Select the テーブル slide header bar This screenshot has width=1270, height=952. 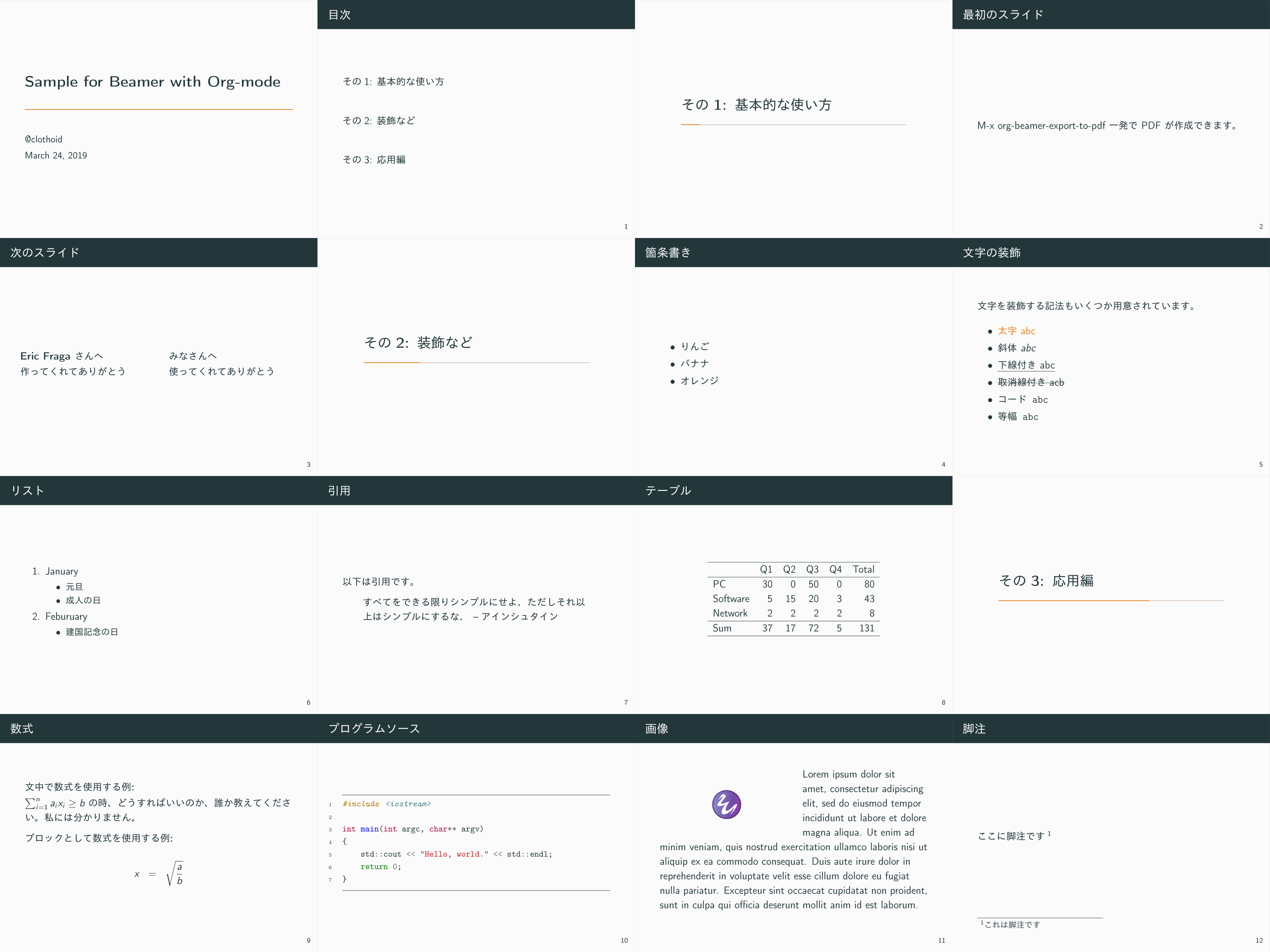point(668,491)
